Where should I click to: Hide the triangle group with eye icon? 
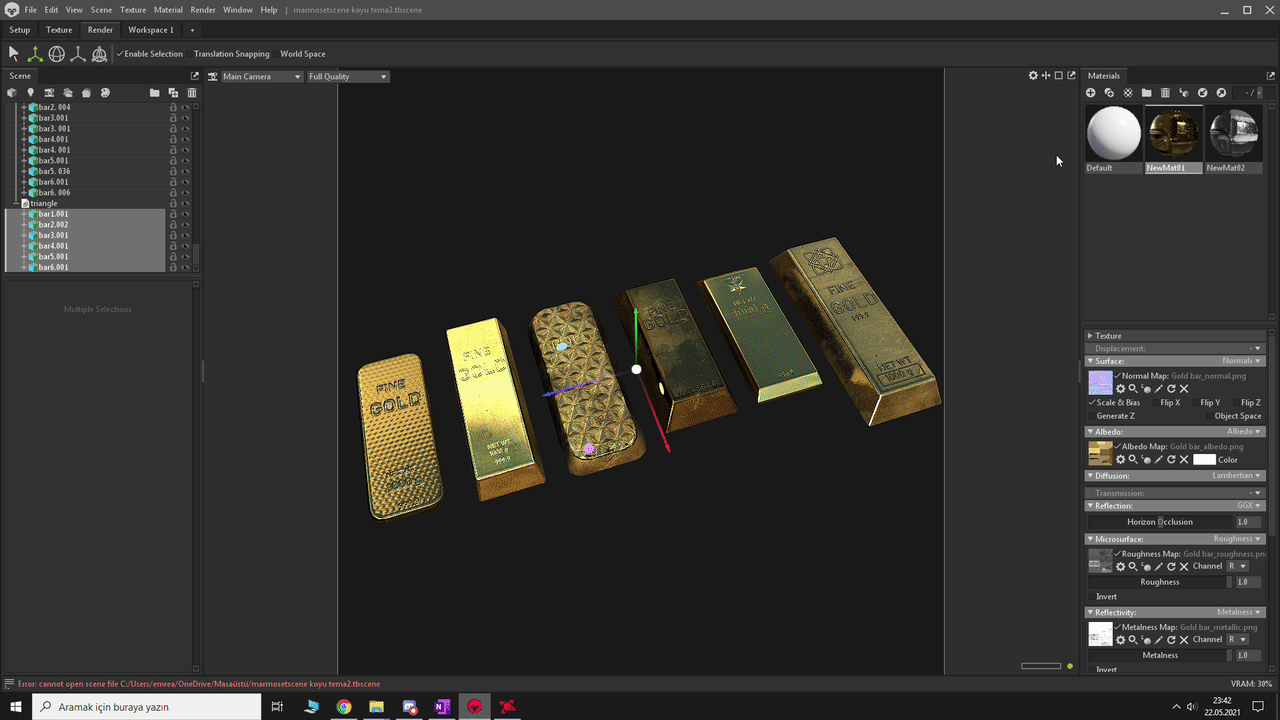click(x=185, y=203)
